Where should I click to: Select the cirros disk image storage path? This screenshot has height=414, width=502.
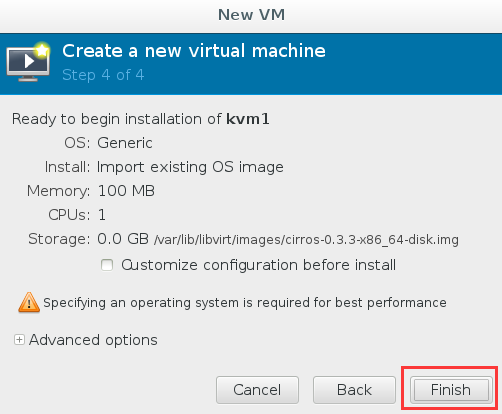(306, 239)
